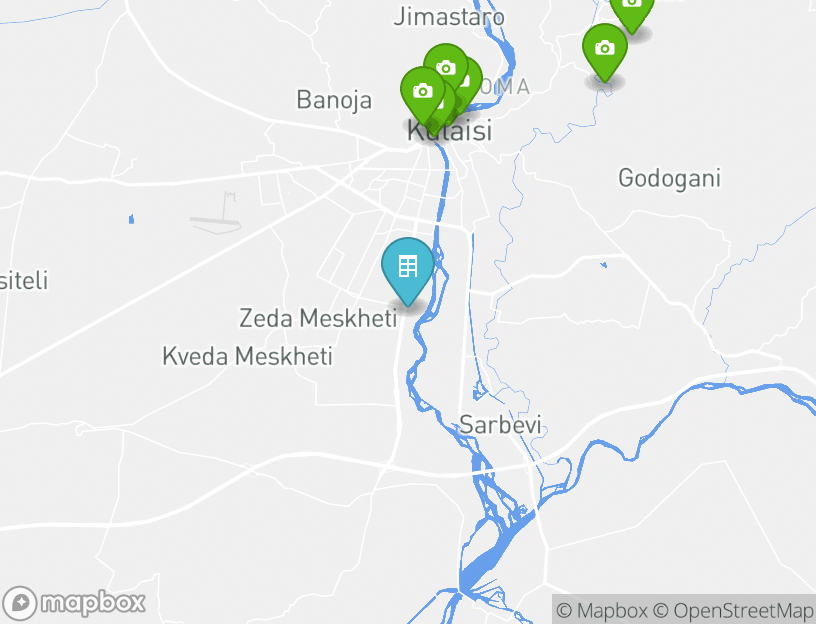
Task: Select the Godogani place label
Action: [x=669, y=179]
